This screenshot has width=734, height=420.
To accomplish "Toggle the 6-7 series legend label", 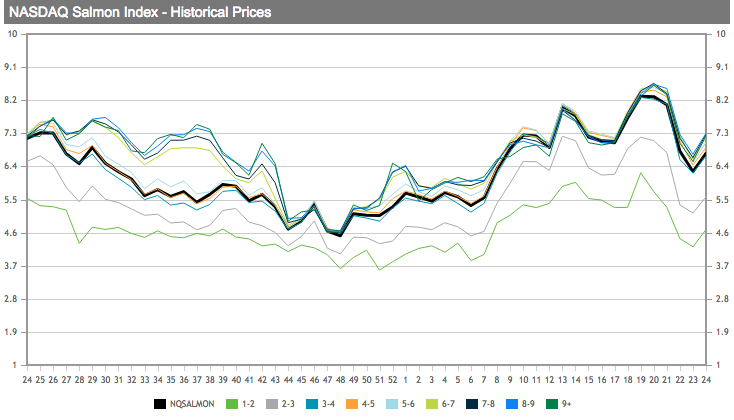I will click(x=448, y=404).
